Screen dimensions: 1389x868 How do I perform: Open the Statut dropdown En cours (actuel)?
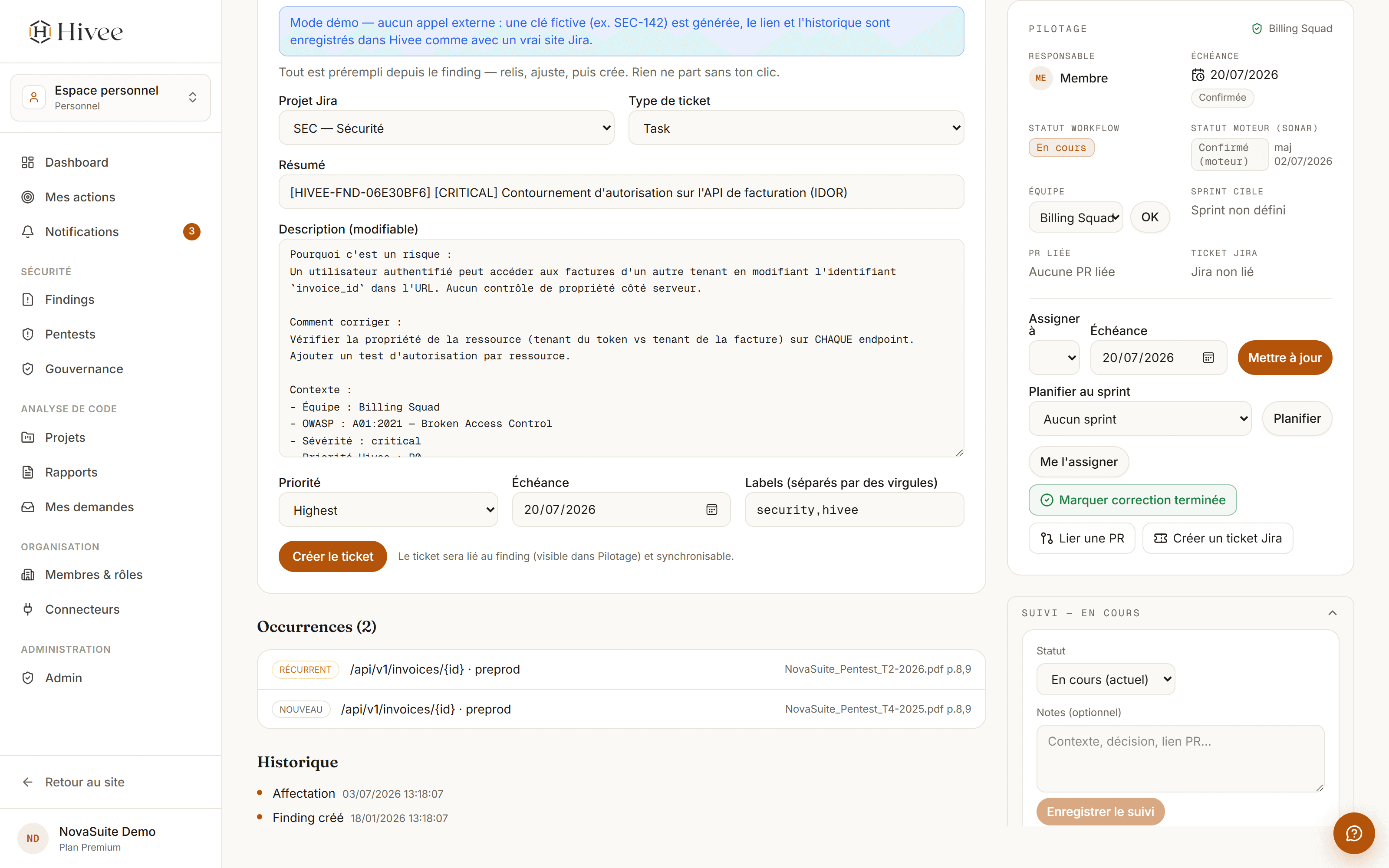[x=1106, y=679]
